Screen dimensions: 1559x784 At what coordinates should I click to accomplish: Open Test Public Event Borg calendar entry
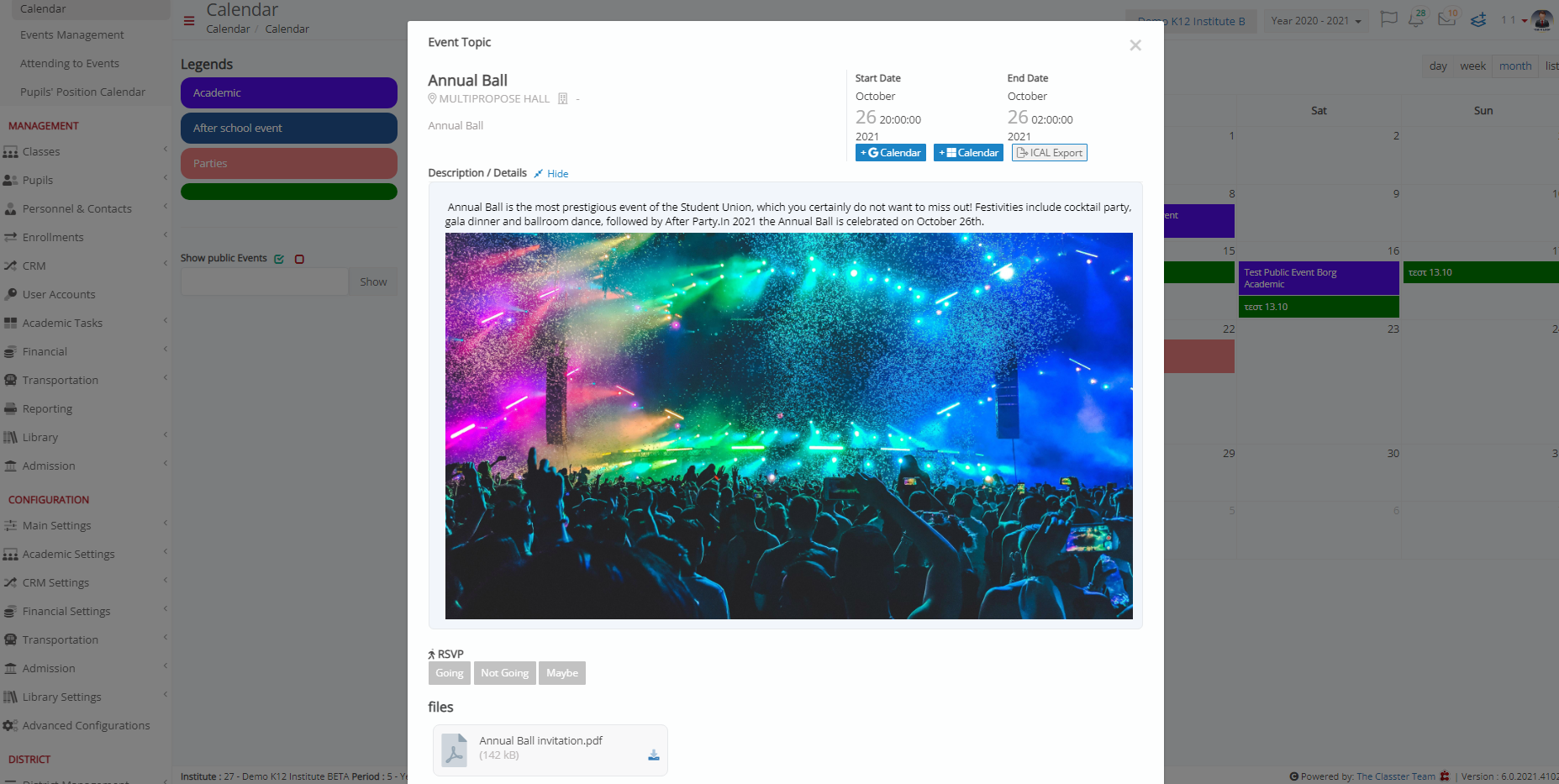tap(1319, 278)
